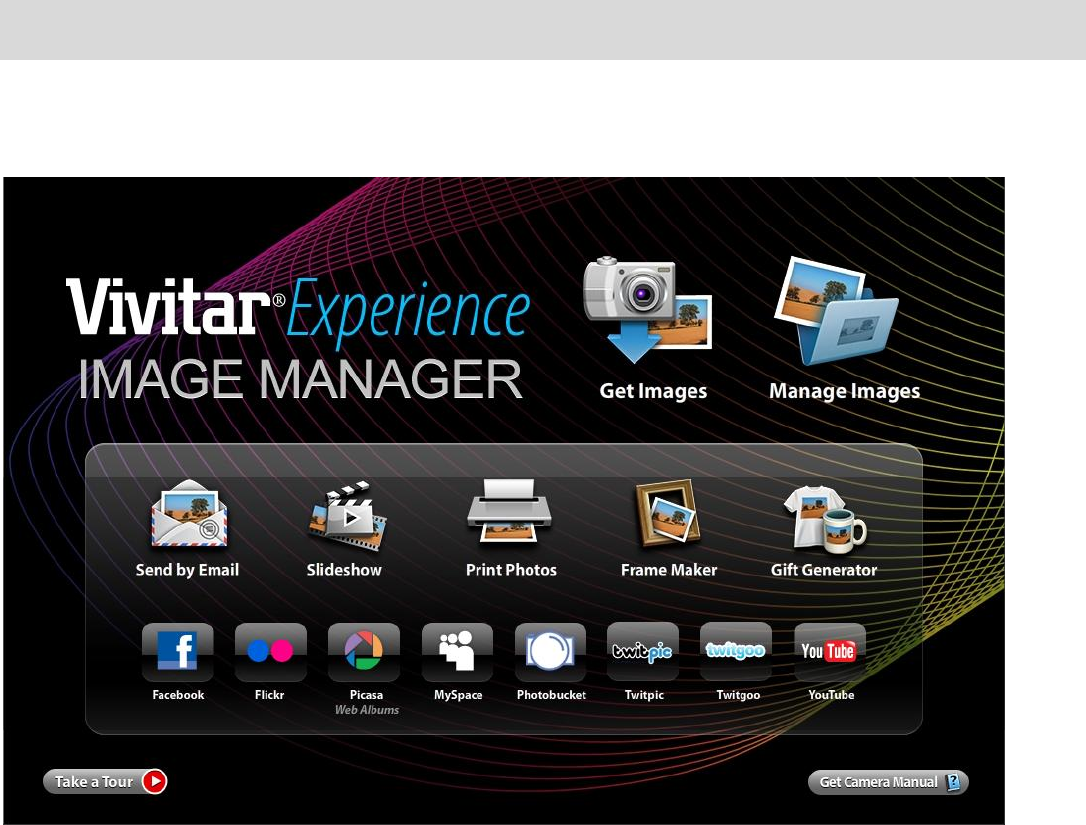Click the Frame Maker label text
The image size is (1086, 825).
point(669,570)
